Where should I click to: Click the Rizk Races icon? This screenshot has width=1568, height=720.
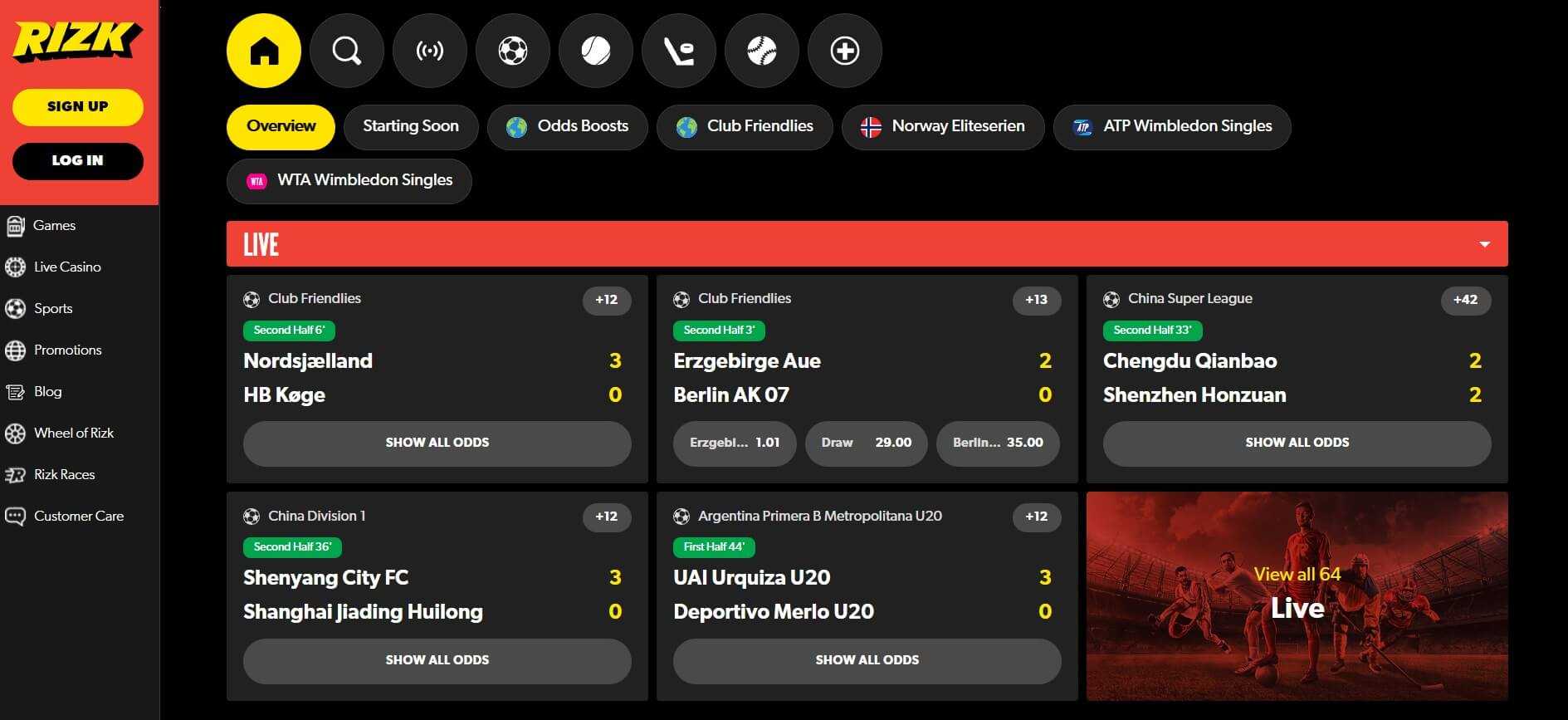point(15,474)
